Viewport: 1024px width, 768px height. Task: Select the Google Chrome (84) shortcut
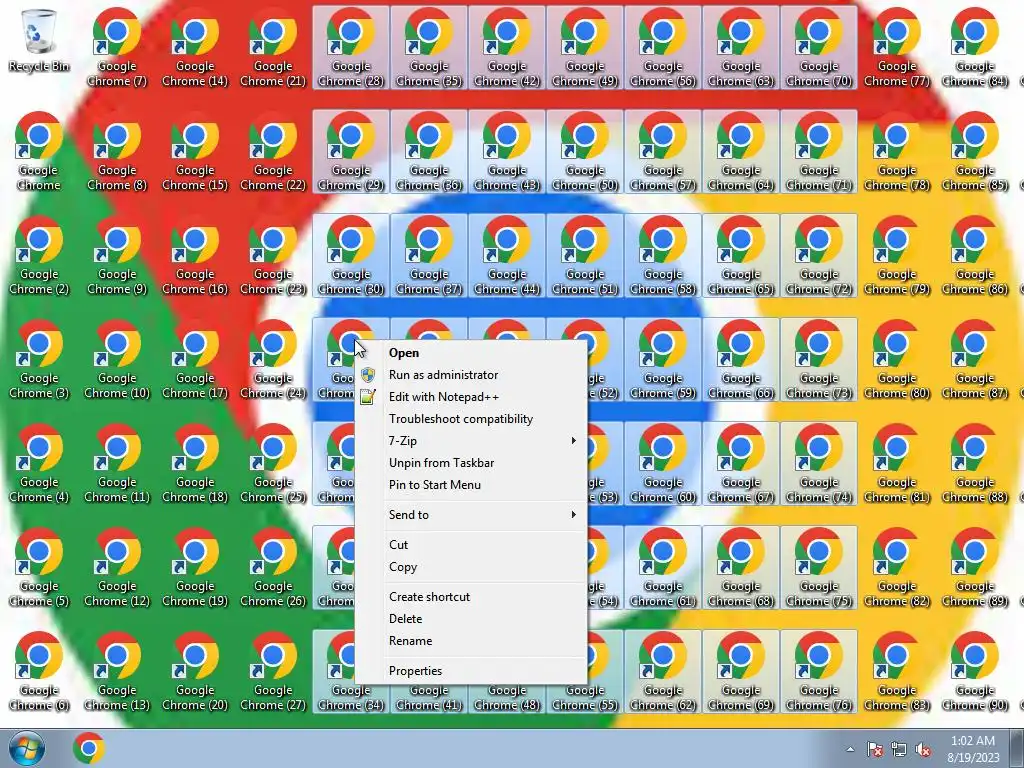click(x=974, y=47)
